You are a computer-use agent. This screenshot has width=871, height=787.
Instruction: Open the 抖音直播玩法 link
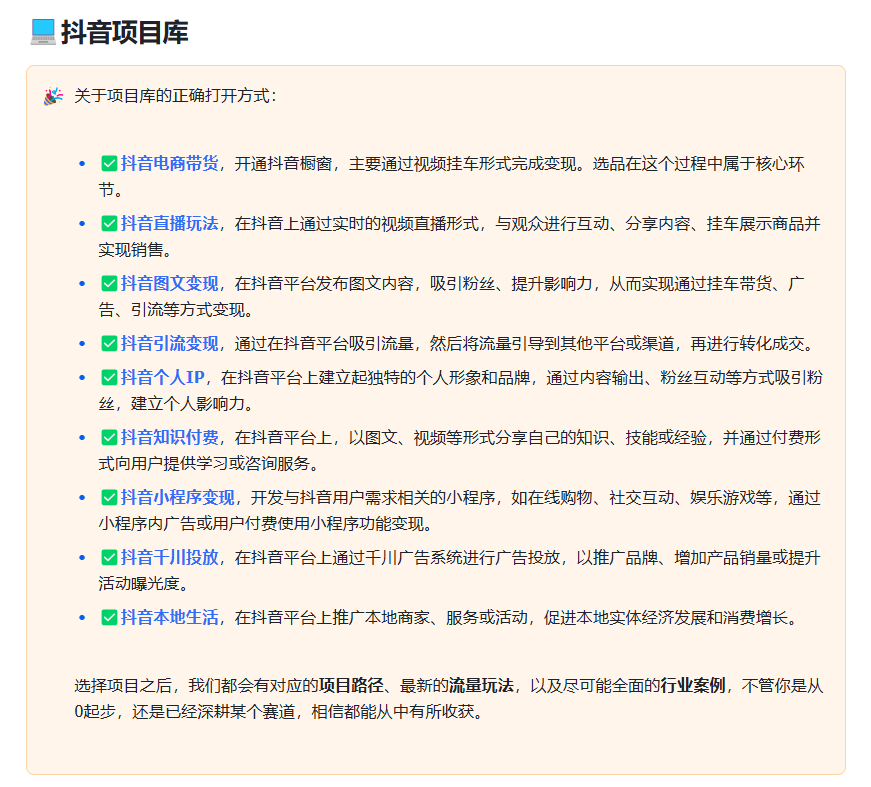(x=169, y=223)
